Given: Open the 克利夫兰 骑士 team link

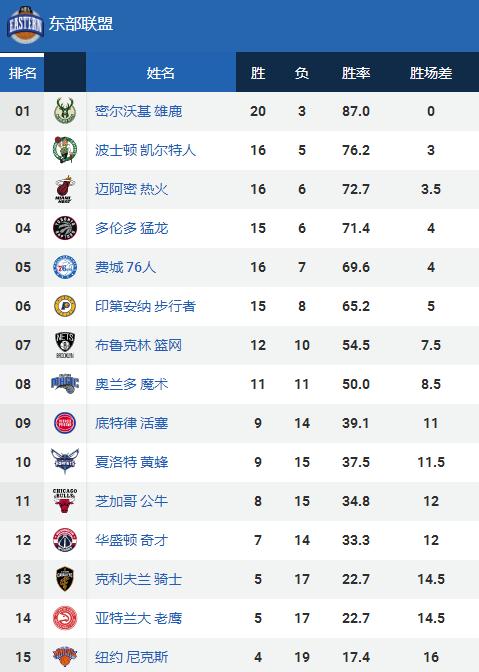Looking at the screenshot, I should (139, 579).
